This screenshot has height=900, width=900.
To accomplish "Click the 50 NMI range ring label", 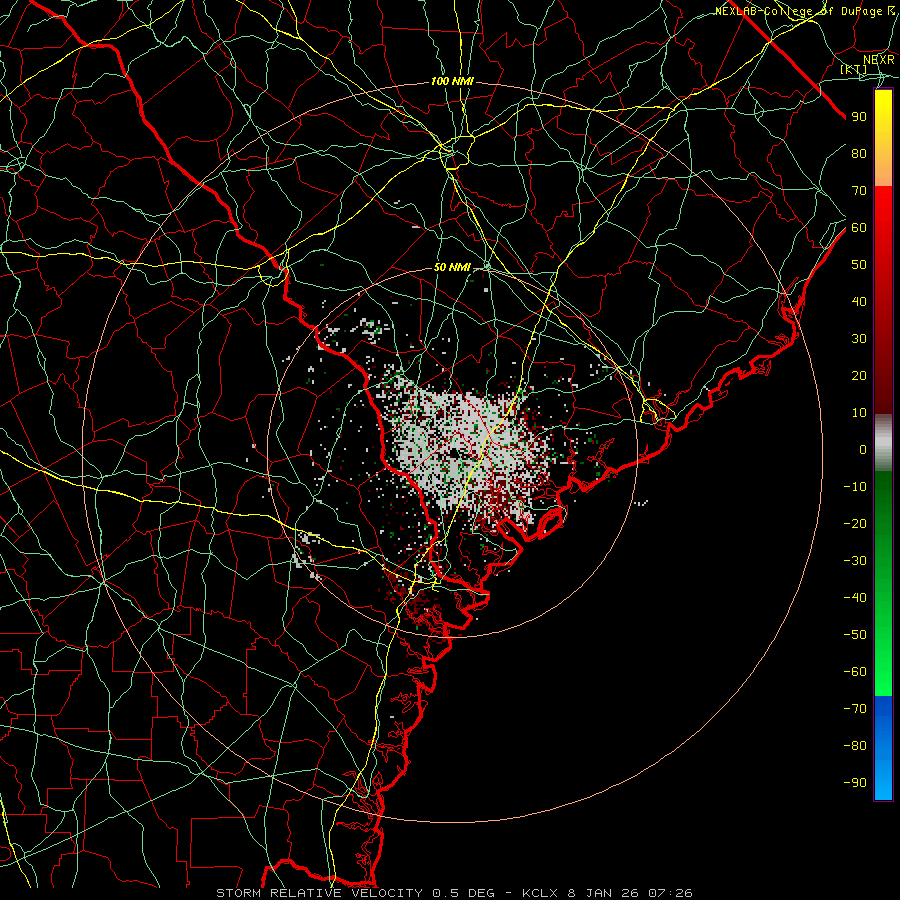I will [452, 267].
